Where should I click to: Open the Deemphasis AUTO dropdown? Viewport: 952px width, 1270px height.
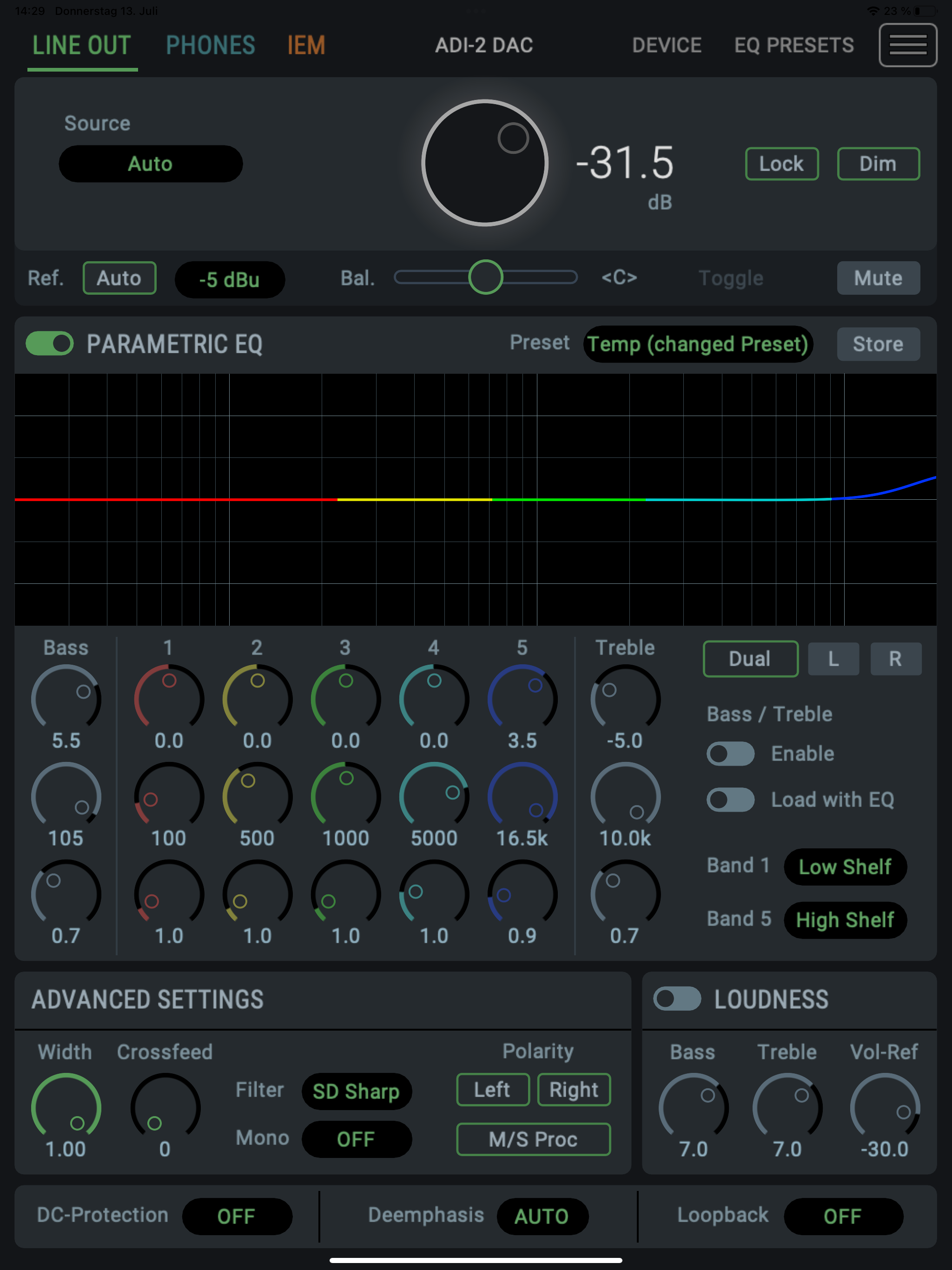[542, 1216]
